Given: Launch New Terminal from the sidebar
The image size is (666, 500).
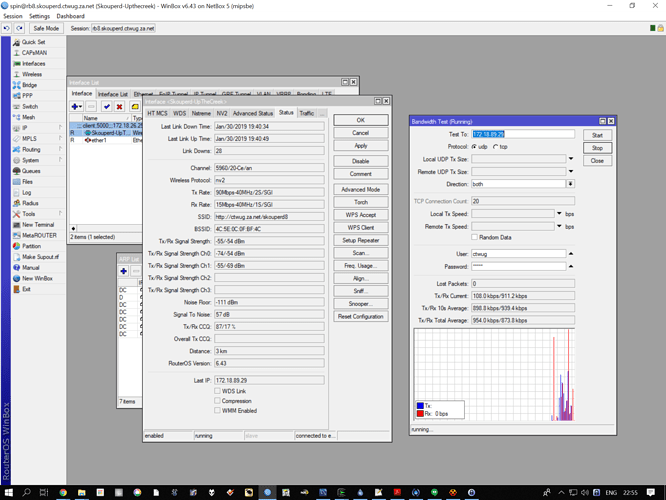Looking at the screenshot, I should (x=37, y=225).
